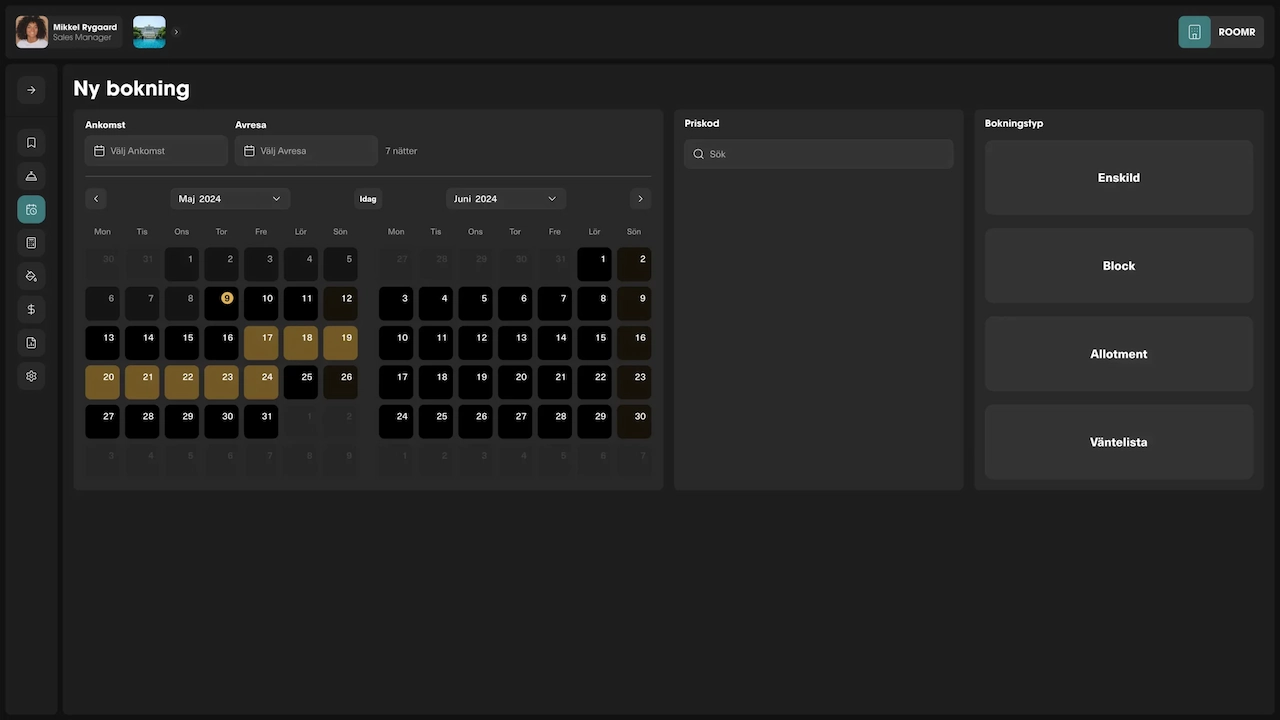The height and width of the screenshot is (720, 1280).
Task: Select Allotment booking type
Action: click(x=1118, y=354)
